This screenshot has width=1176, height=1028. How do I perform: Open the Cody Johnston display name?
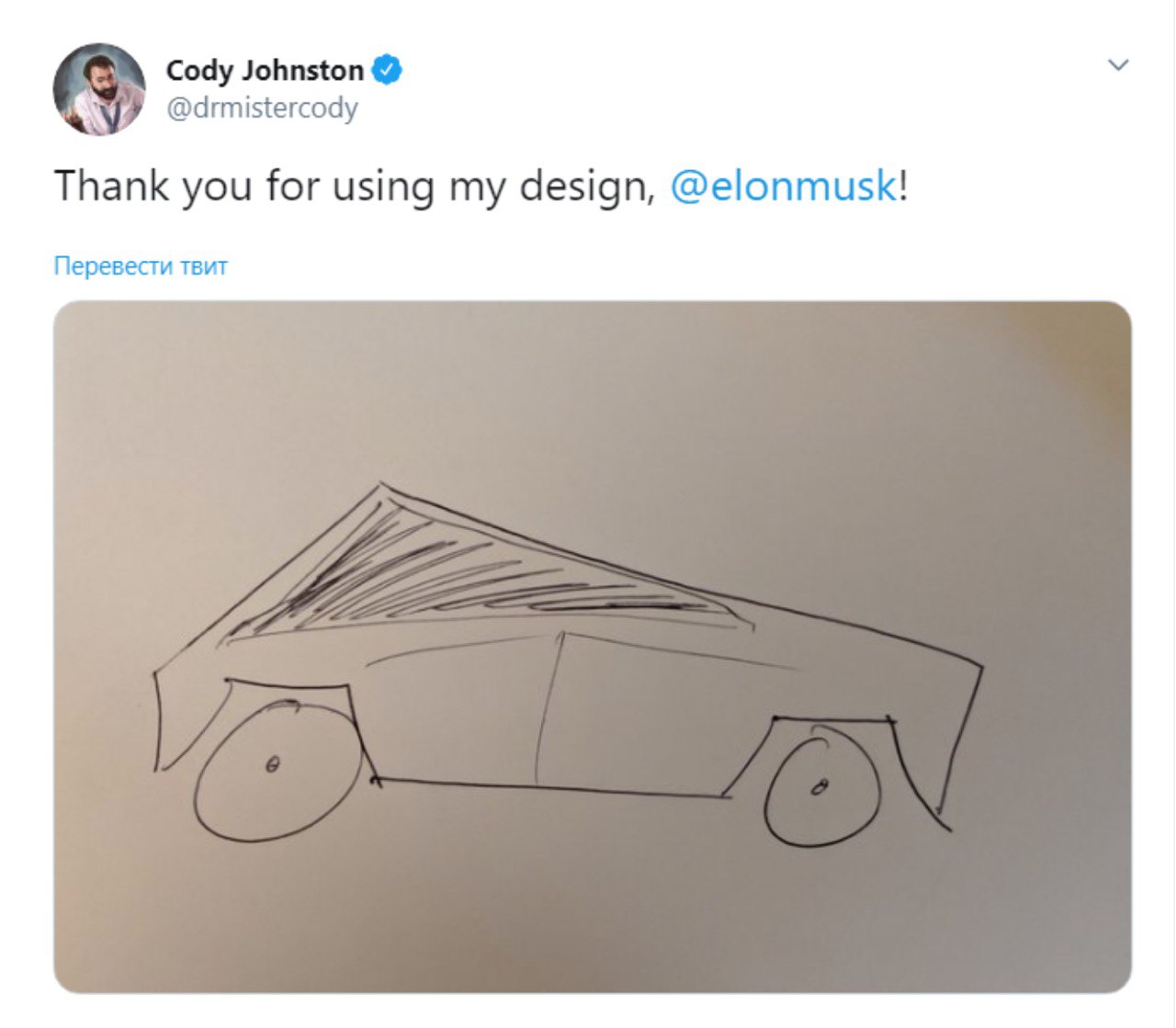[x=265, y=70]
